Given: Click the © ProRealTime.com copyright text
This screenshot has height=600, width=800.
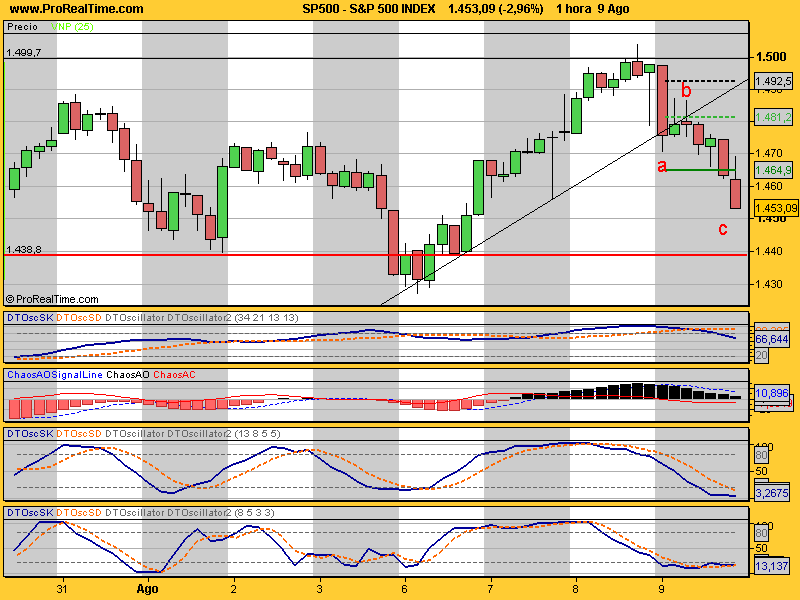Looking at the screenshot, I should click(x=52, y=299).
